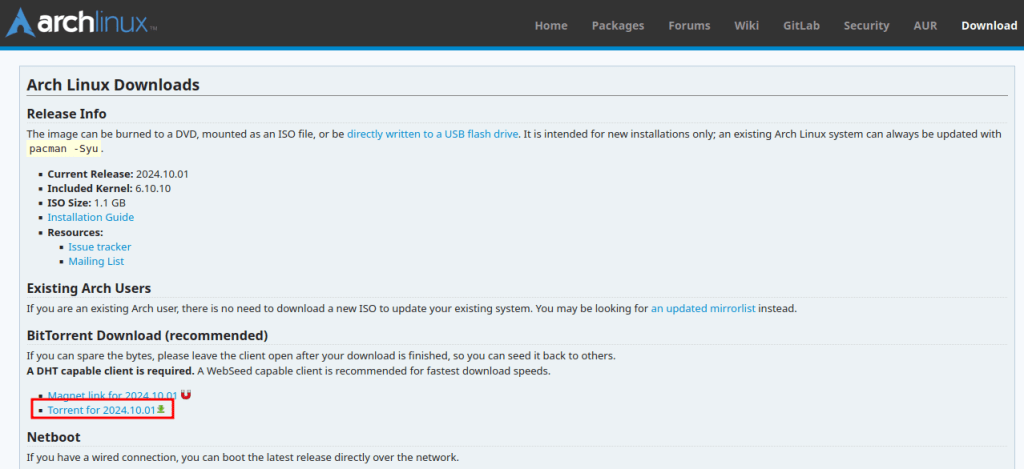Visit the Issue tracker resource link
The width and height of the screenshot is (1024, 469).
point(99,246)
